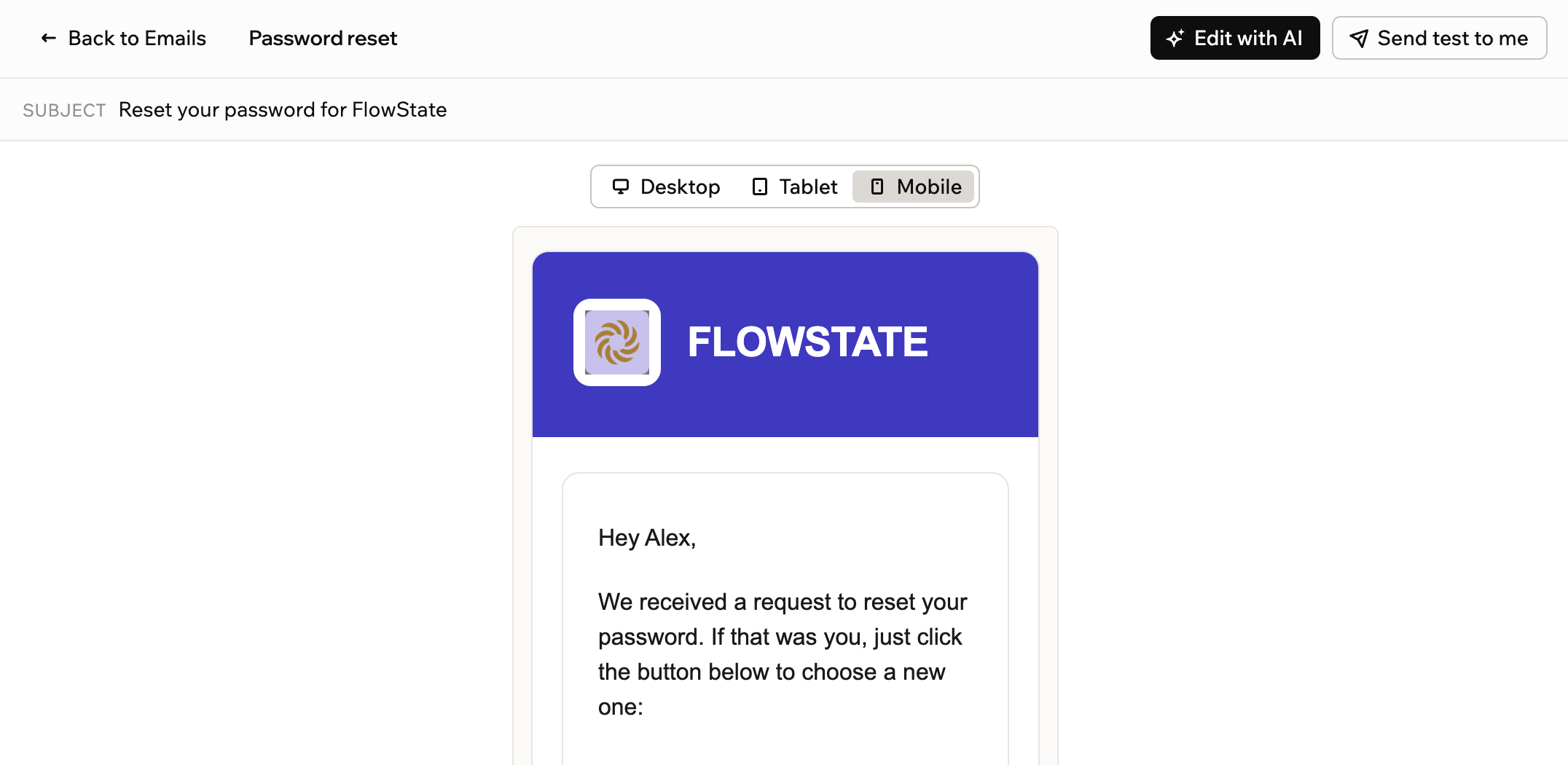Image resolution: width=1568 pixels, height=765 pixels.
Task: Click the sparkle icon on Edit with AI
Action: (x=1175, y=38)
